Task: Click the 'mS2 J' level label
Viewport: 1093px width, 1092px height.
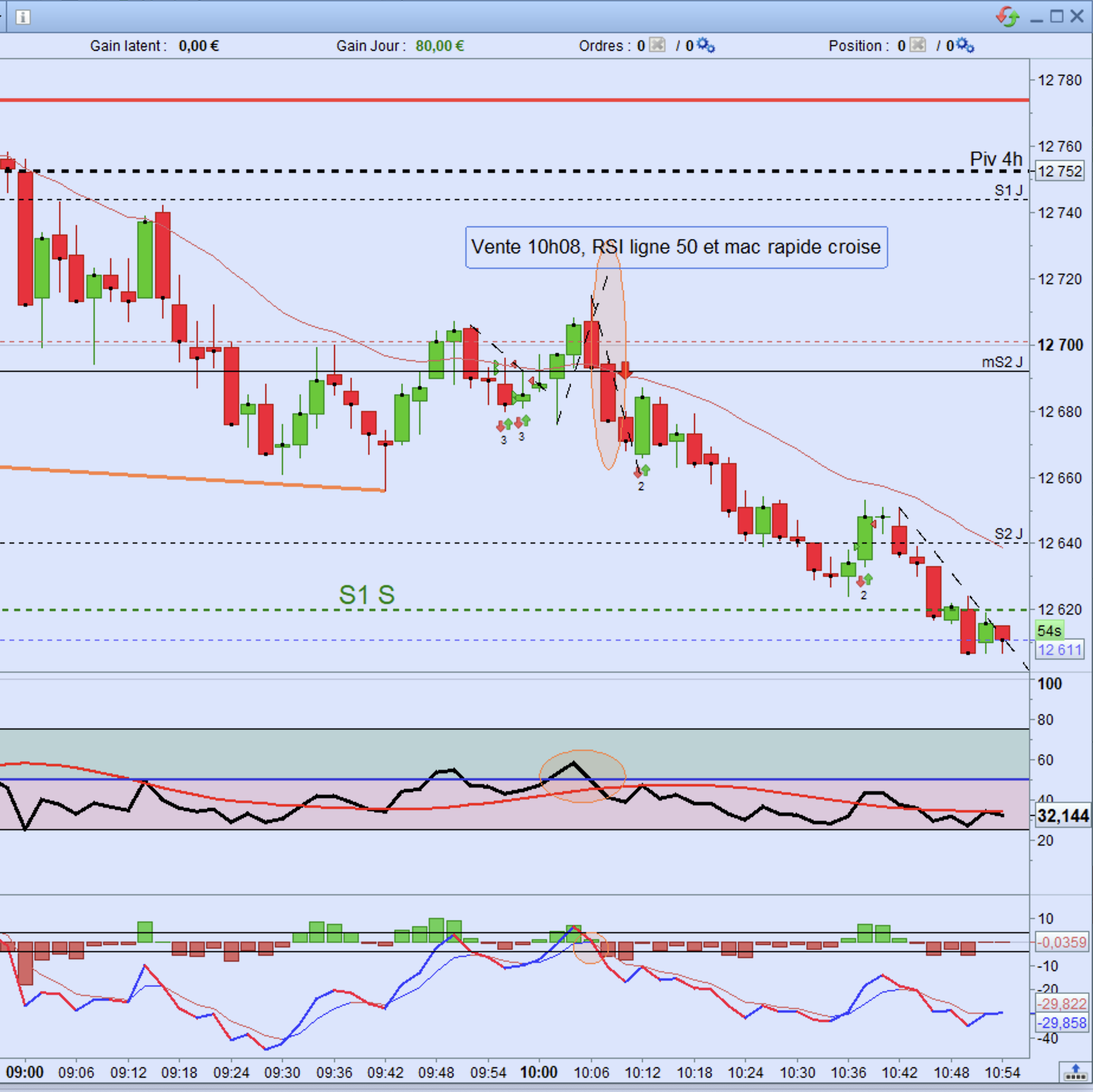Action: (1002, 362)
